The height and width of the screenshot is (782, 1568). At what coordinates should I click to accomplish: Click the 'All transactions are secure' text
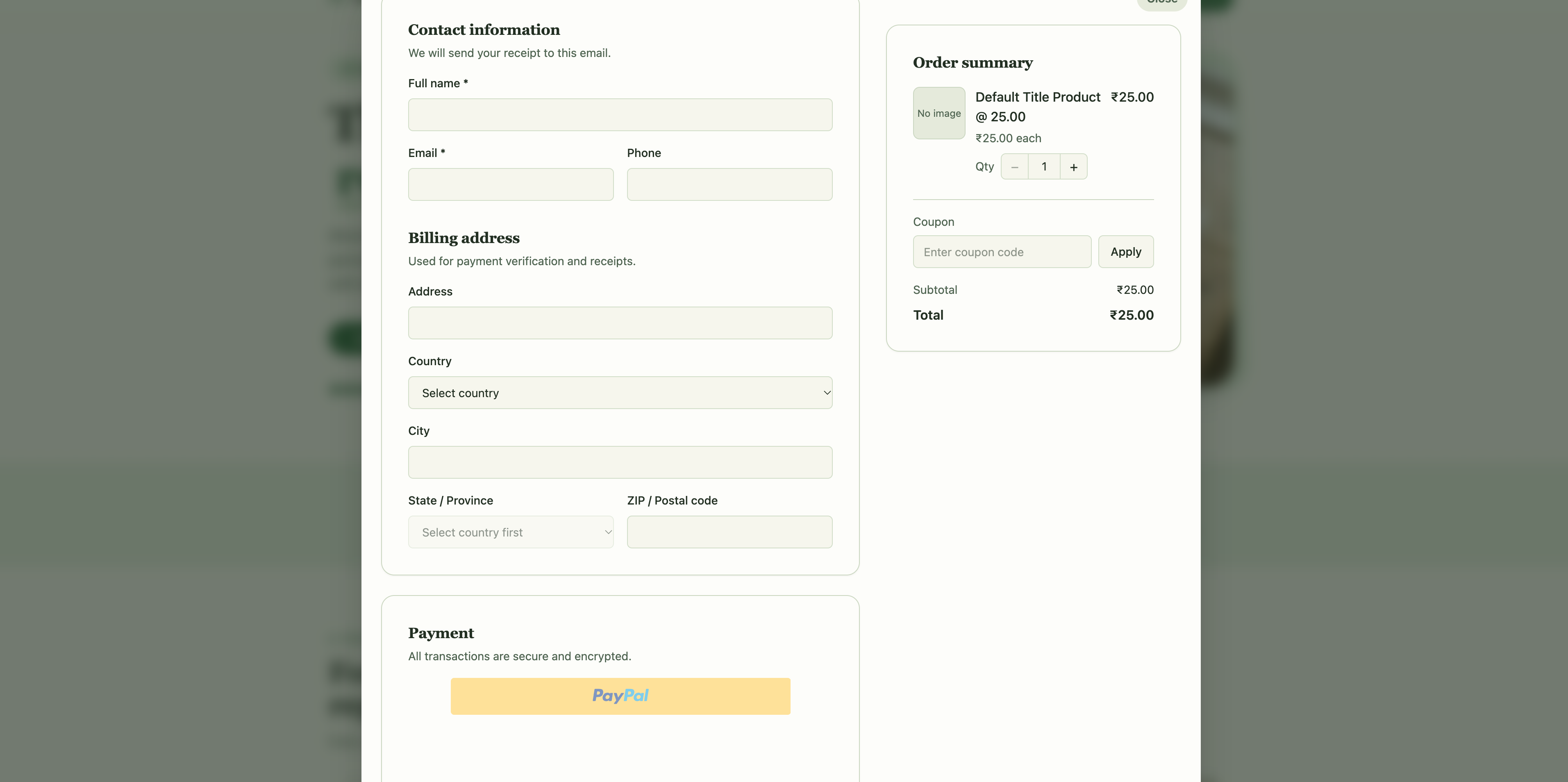519,656
